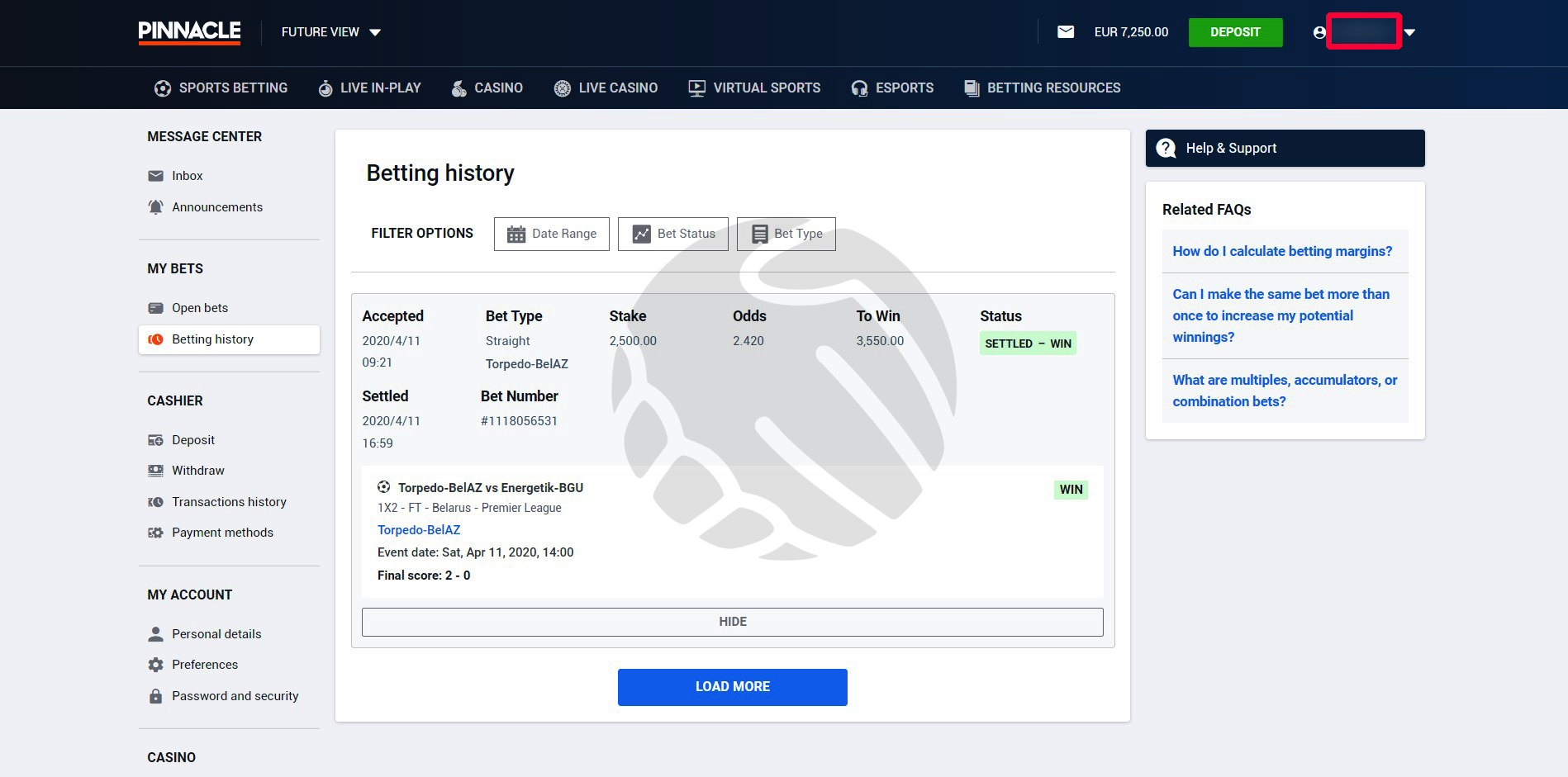Click the Withdraw cash icon
The image size is (1568, 777).
pyautogui.click(x=155, y=471)
